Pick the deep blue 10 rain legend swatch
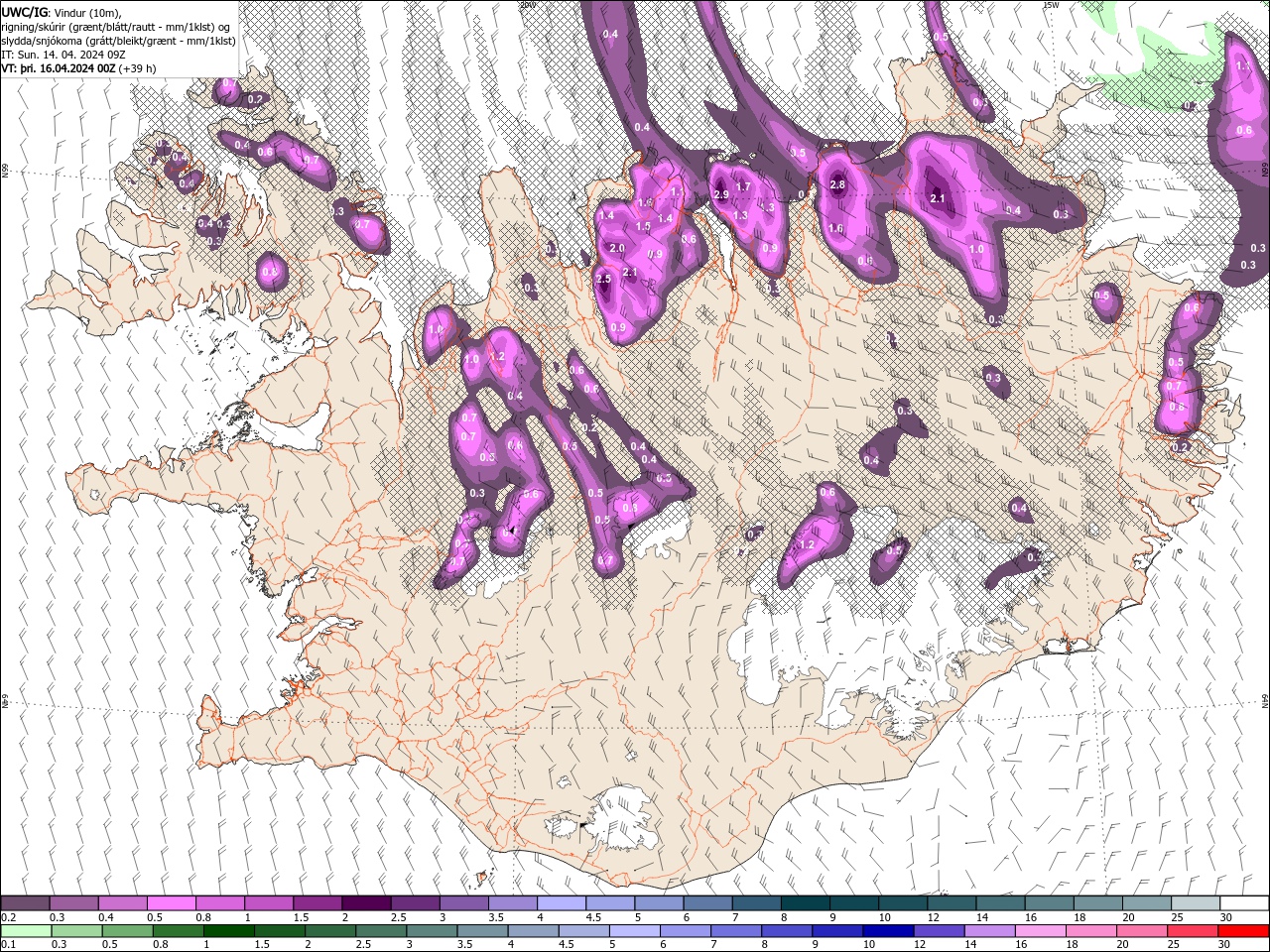 (x=888, y=931)
